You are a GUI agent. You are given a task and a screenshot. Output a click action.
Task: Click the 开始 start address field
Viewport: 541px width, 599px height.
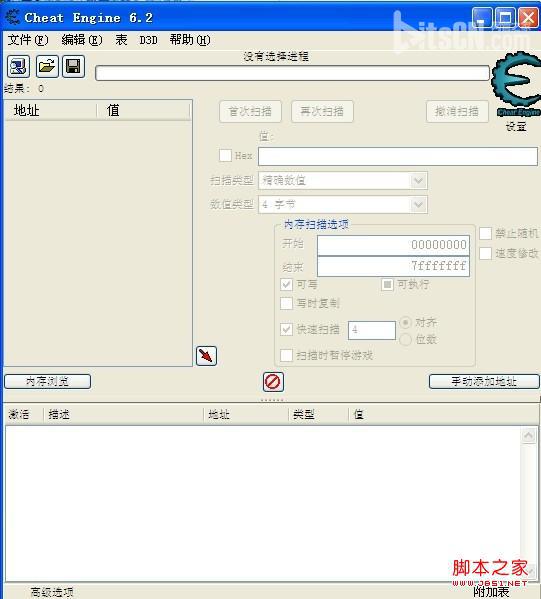pos(393,245)
